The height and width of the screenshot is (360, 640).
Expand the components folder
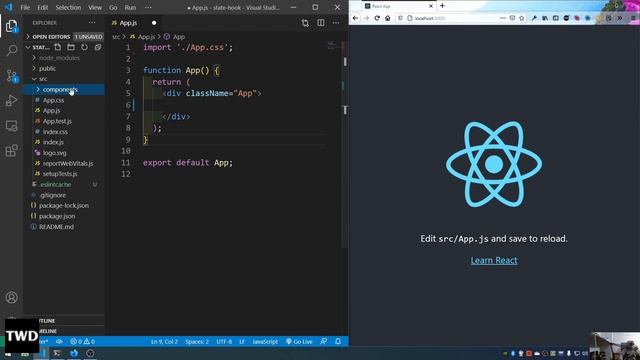[x=64, y=89]
